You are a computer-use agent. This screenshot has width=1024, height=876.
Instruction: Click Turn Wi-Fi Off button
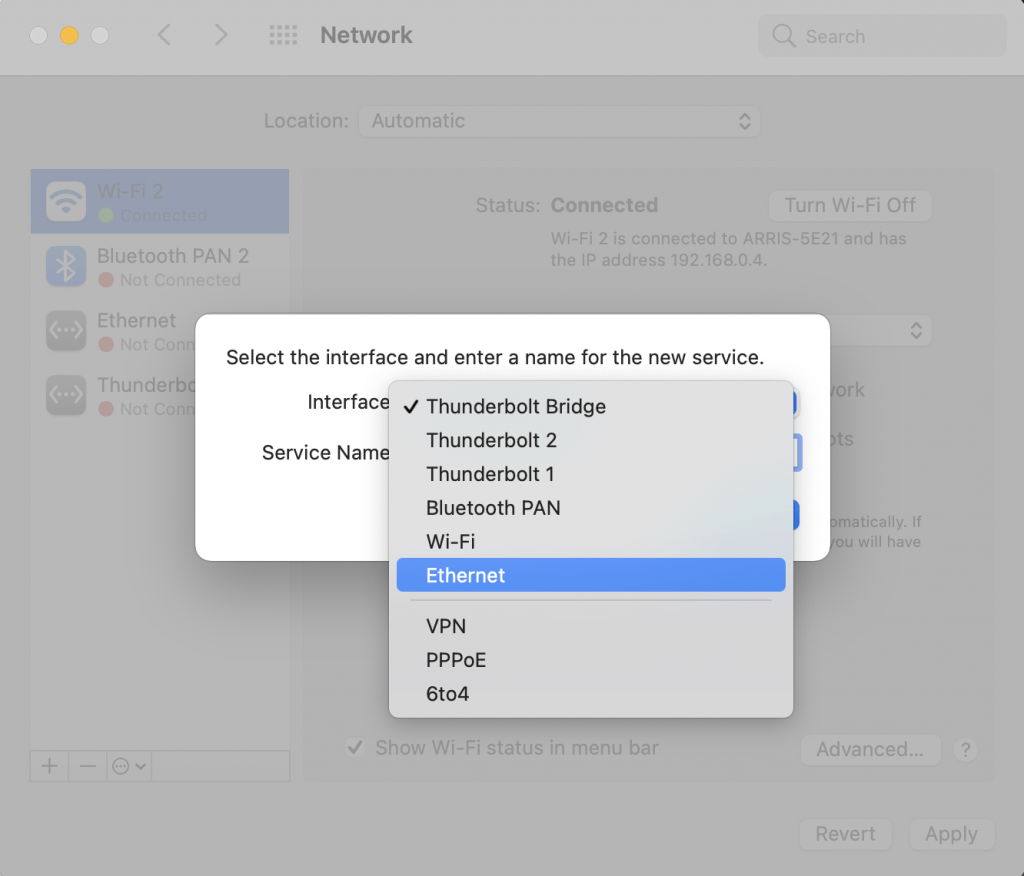coord(850,205)
